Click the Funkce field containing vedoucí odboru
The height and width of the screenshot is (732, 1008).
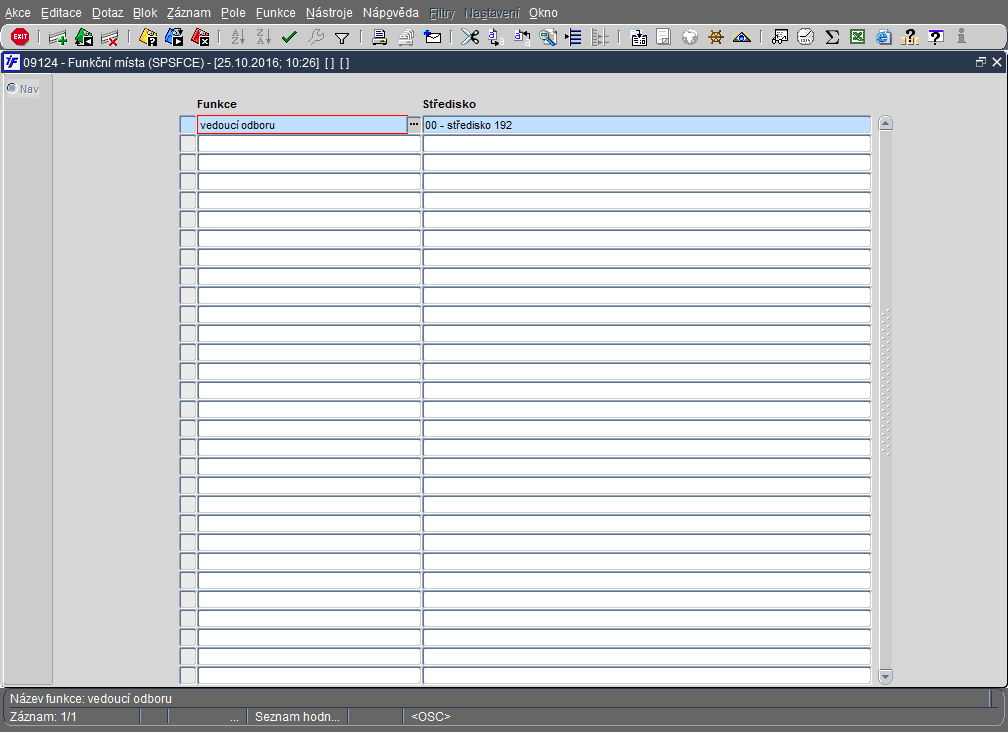(302, 125)
